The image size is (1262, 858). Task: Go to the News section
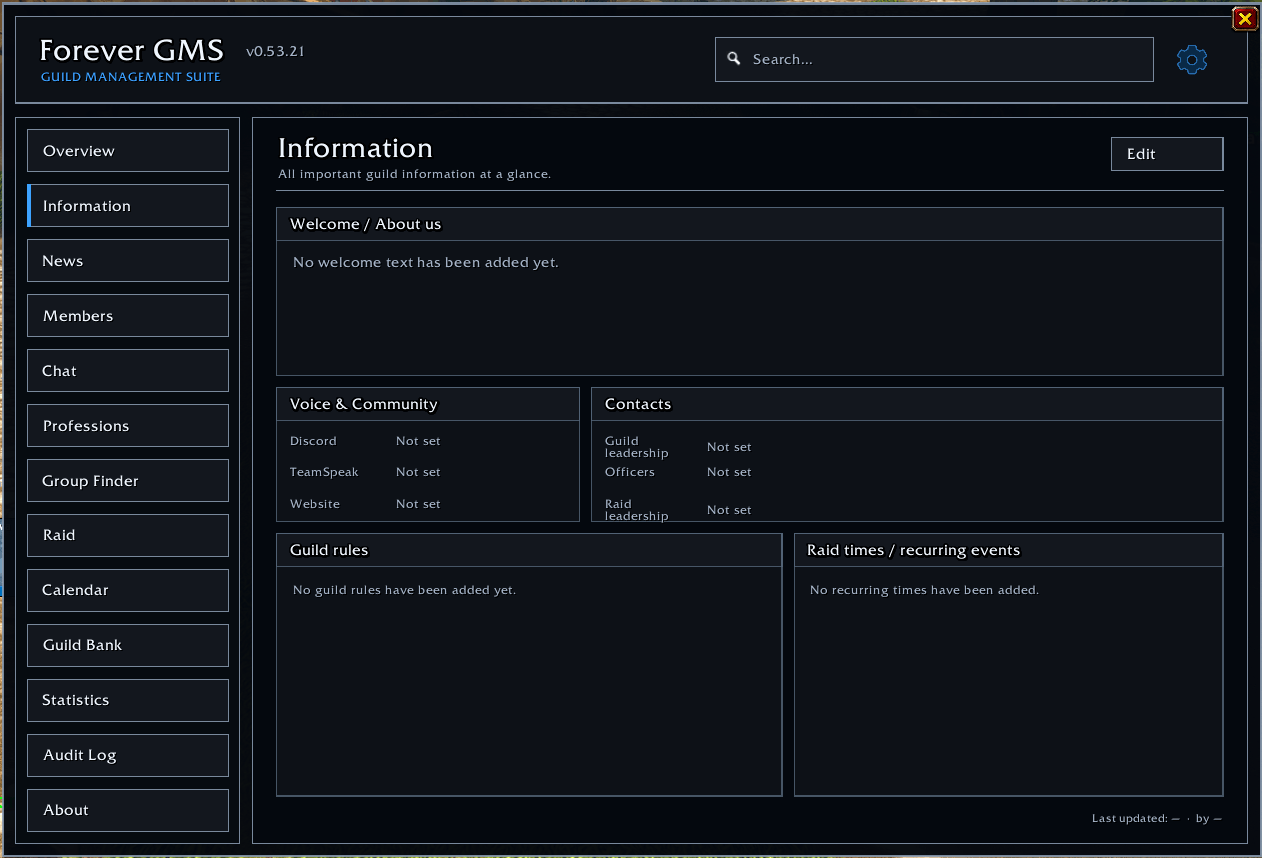[x=128, y=261]
